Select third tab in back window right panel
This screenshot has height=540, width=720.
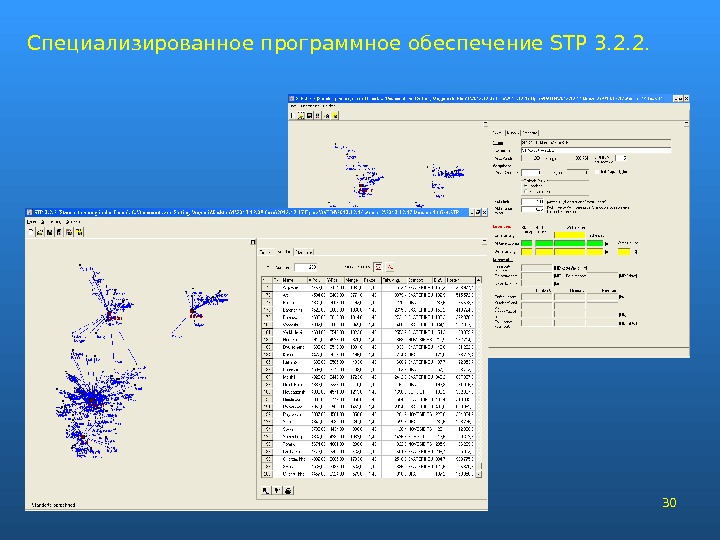click(x=530, y=133)
